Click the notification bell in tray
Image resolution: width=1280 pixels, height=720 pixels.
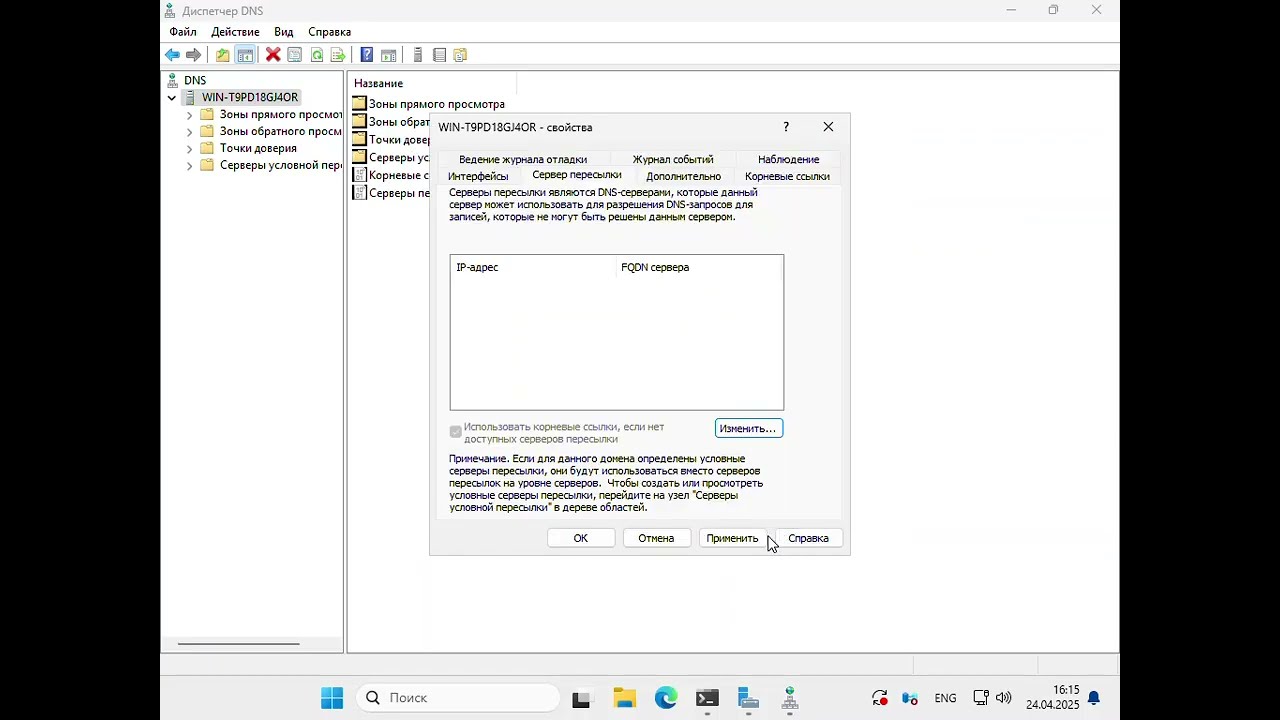point(1094,698)
